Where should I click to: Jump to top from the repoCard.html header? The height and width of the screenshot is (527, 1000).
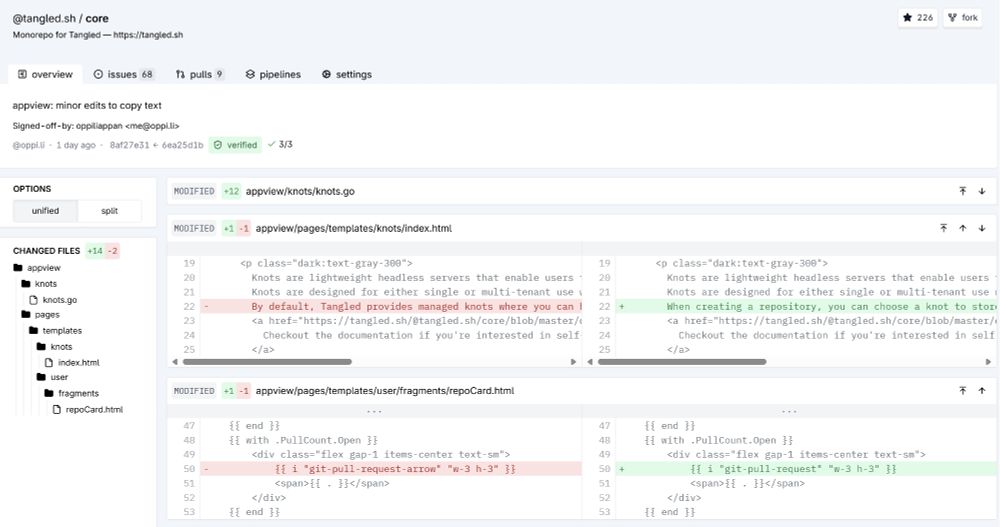963,390
